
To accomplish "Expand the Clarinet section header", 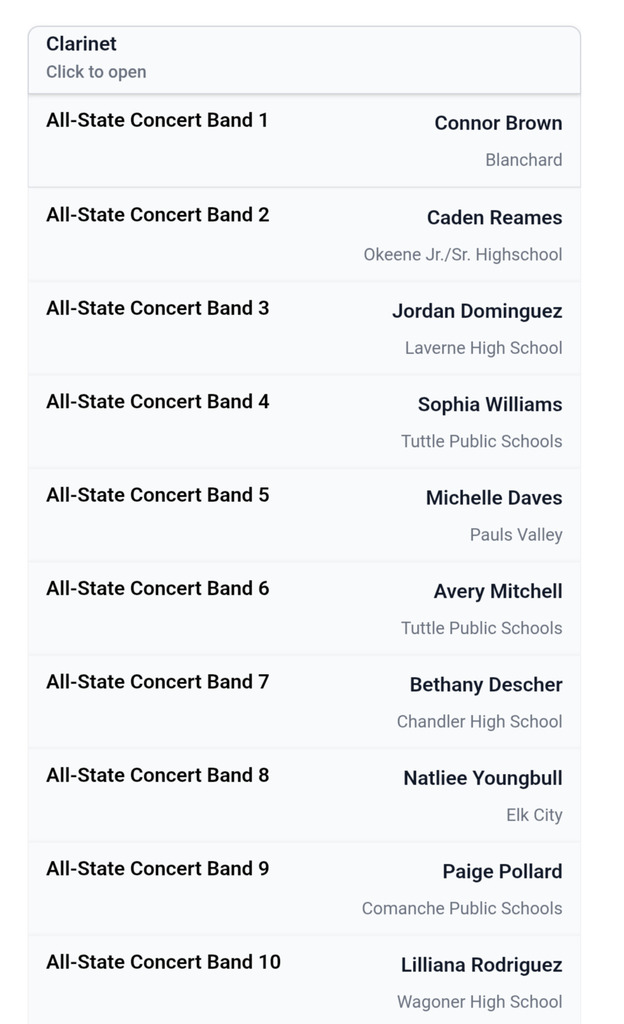I will 80,44.
